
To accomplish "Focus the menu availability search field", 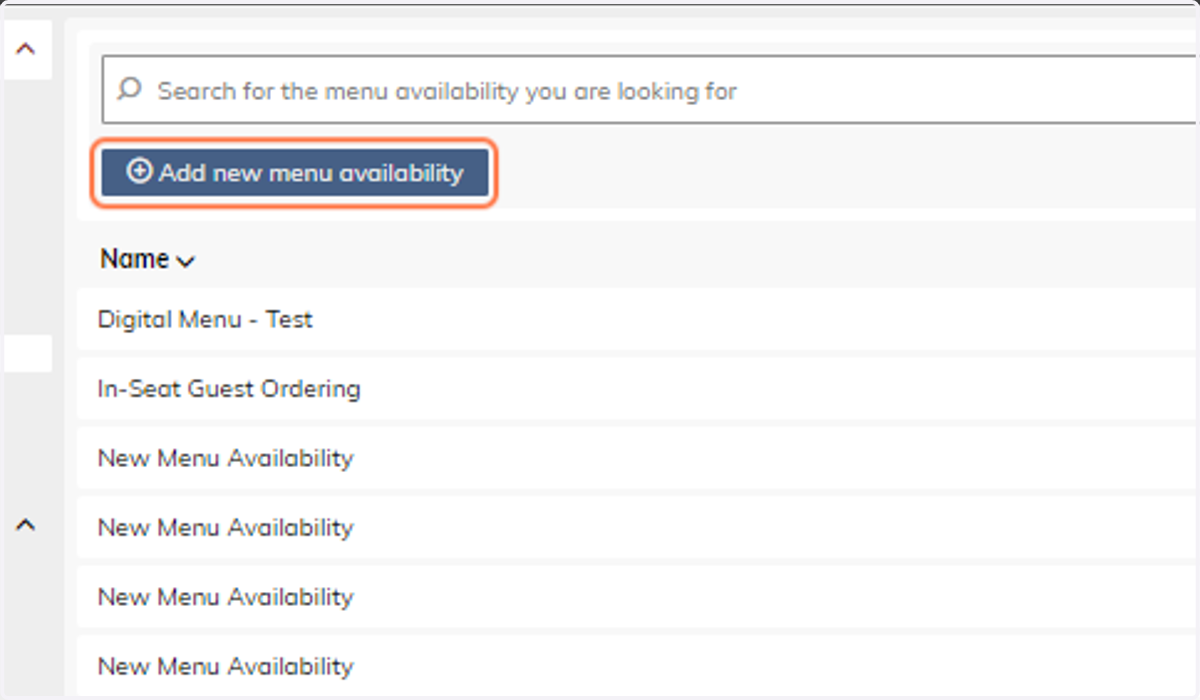I will coord(651,91).
